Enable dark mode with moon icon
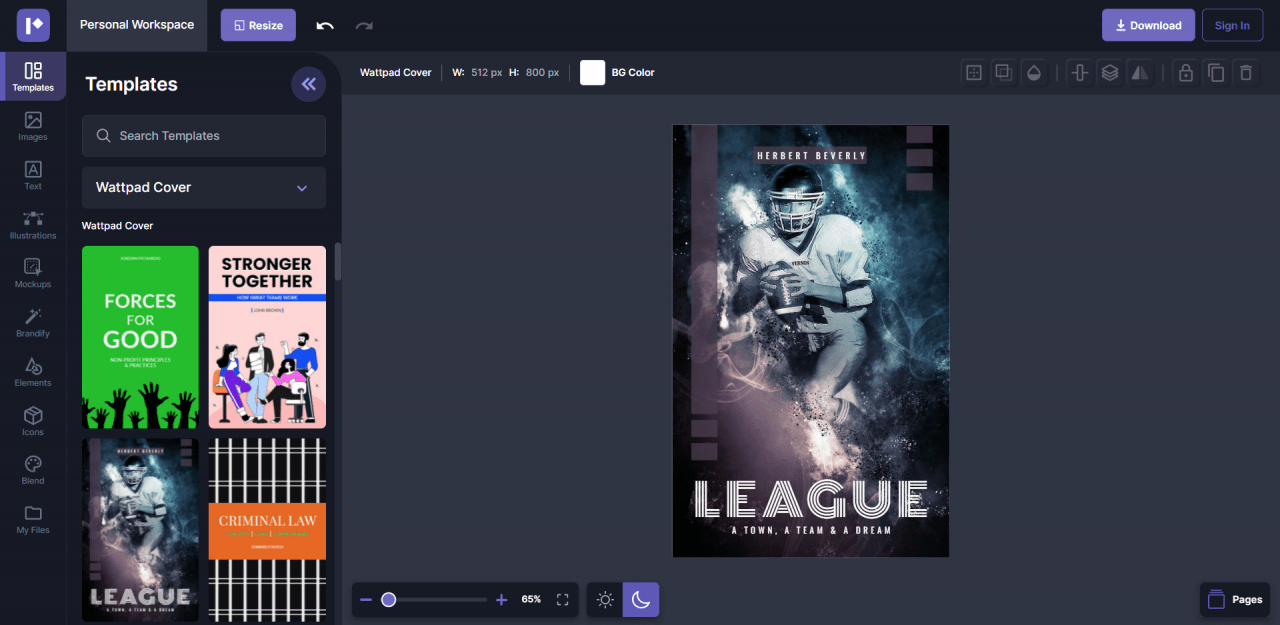The height and width of the screenshot is (625, 1280). tap(641, 600)
